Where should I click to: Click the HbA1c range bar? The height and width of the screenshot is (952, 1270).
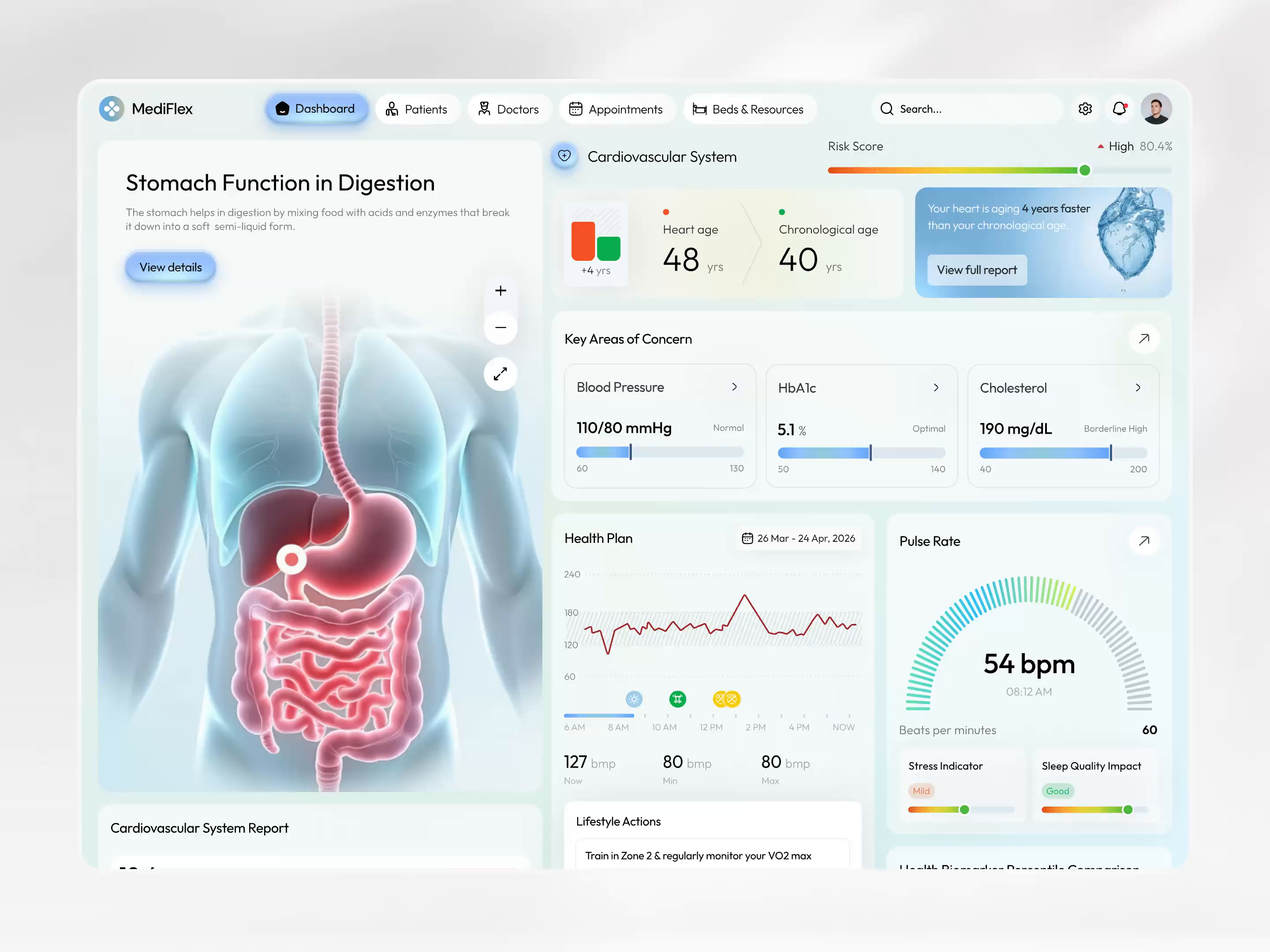click(x=861, y=453)
